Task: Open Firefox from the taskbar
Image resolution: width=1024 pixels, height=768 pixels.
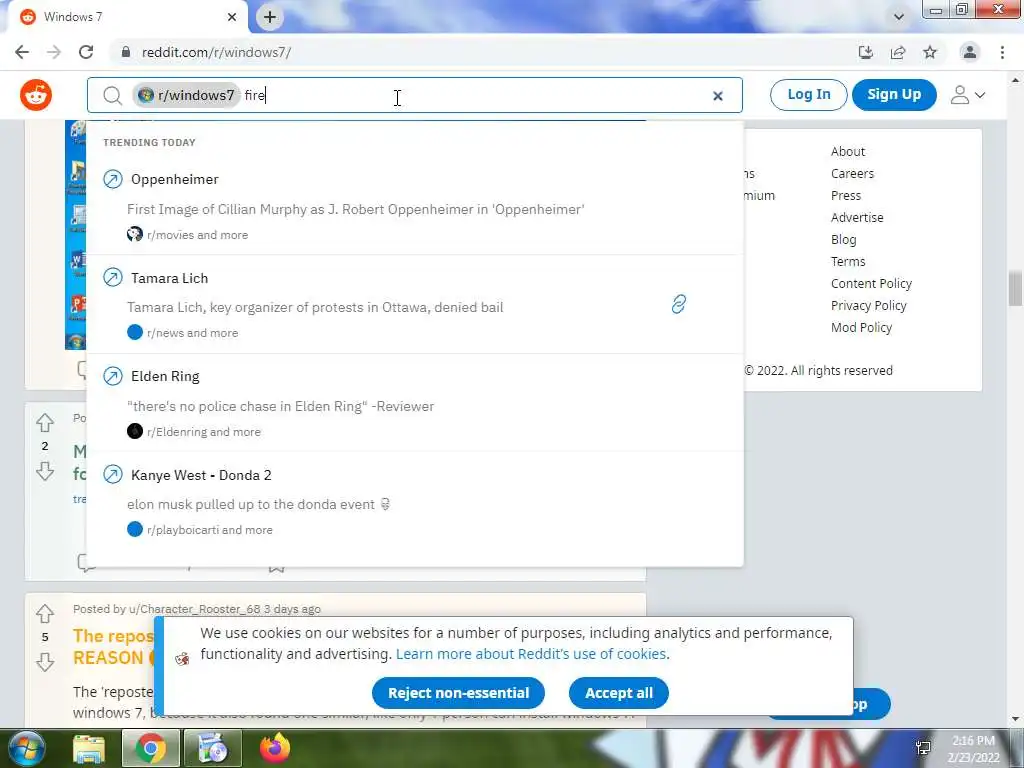Action: tap(275, 748)
